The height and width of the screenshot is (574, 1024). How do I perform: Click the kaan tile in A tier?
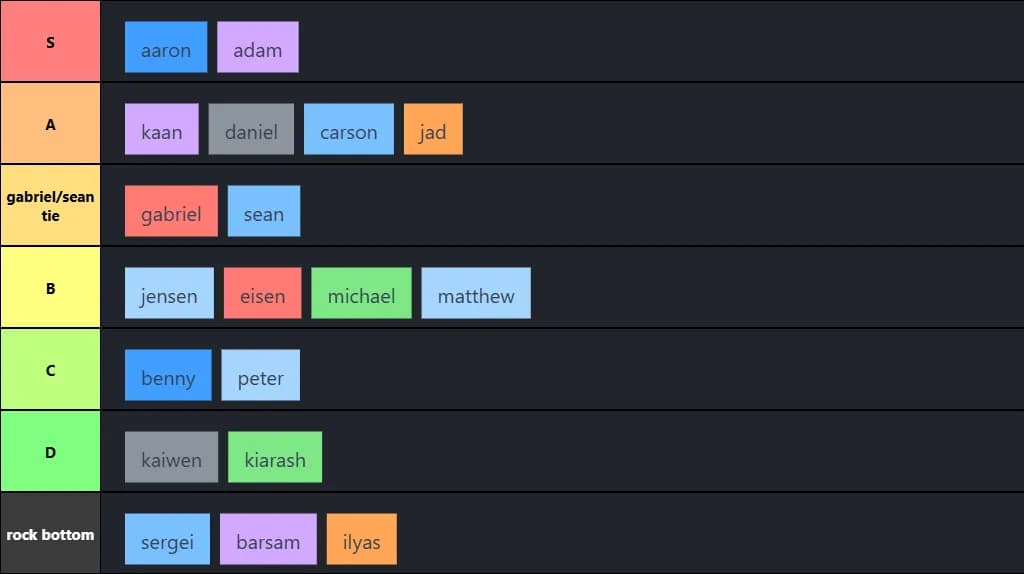[x=161, y=129]
